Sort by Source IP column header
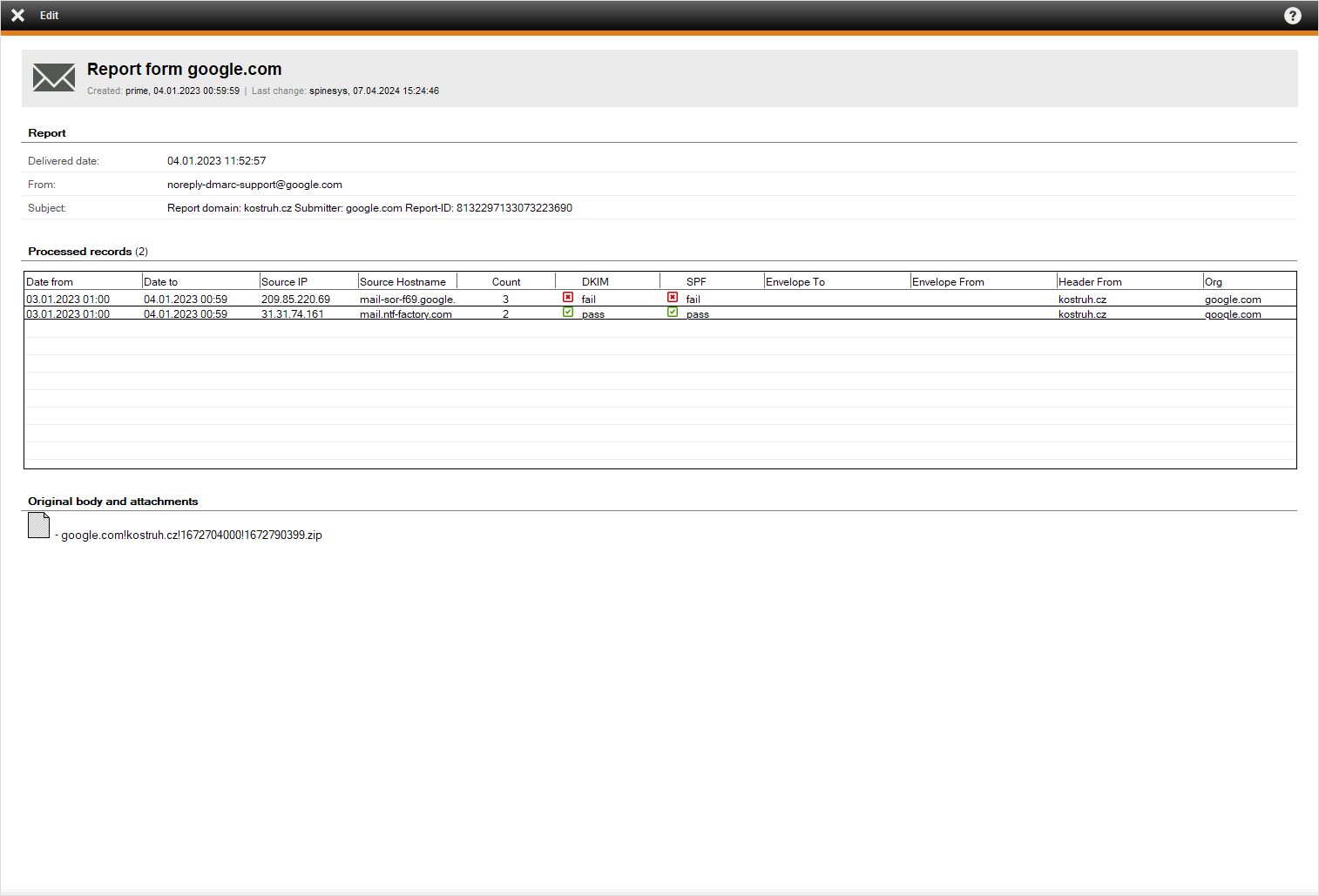This screenshot has width=1319, height=896. [308, 281]
